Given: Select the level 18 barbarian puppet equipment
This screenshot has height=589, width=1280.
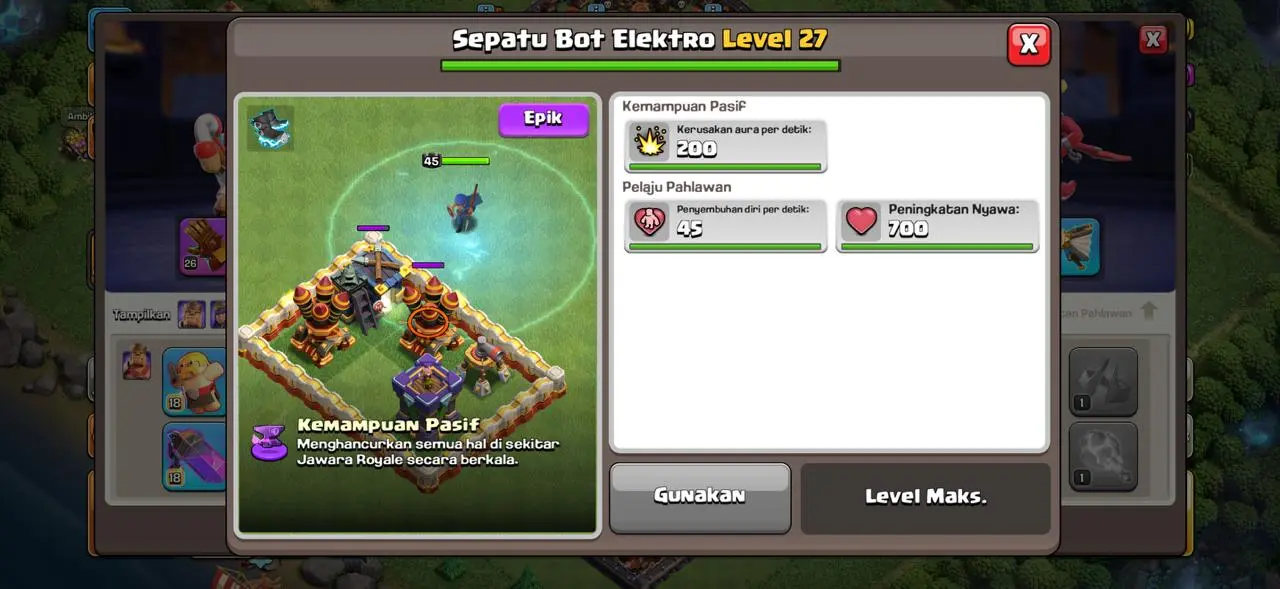Looking at the screenshot, I should [x=195, y=381].
